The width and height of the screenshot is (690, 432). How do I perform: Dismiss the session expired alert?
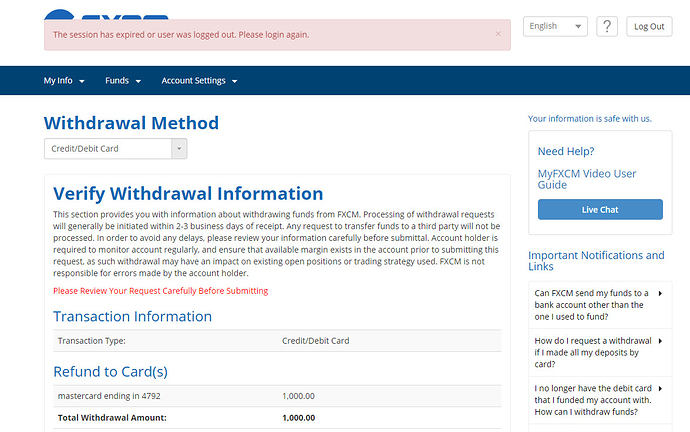[498, 34]
